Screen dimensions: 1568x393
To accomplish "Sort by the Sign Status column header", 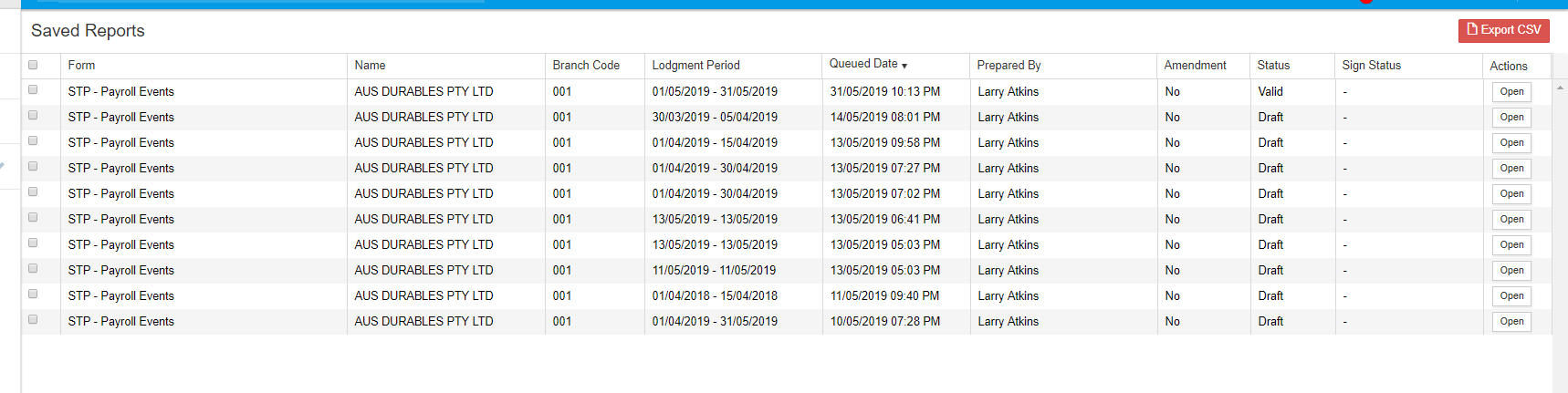I will [1371, 66].
